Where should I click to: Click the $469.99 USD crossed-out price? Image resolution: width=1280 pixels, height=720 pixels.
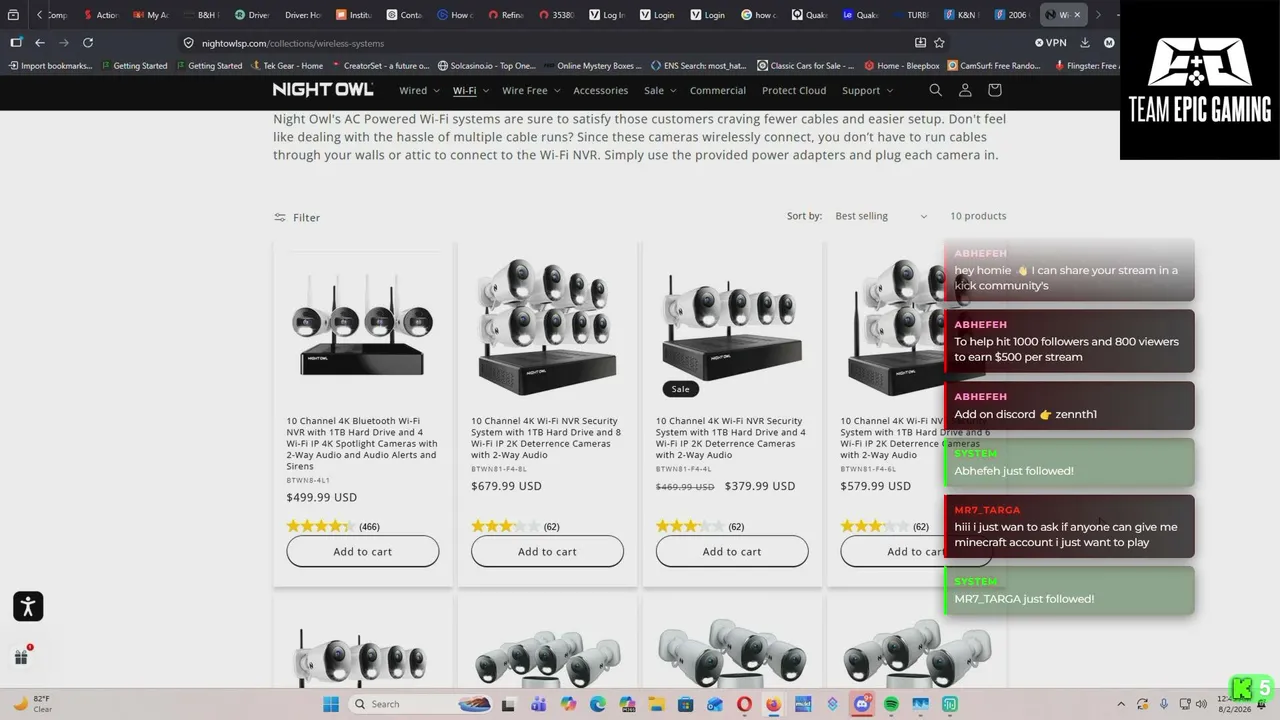coord(685,487)
